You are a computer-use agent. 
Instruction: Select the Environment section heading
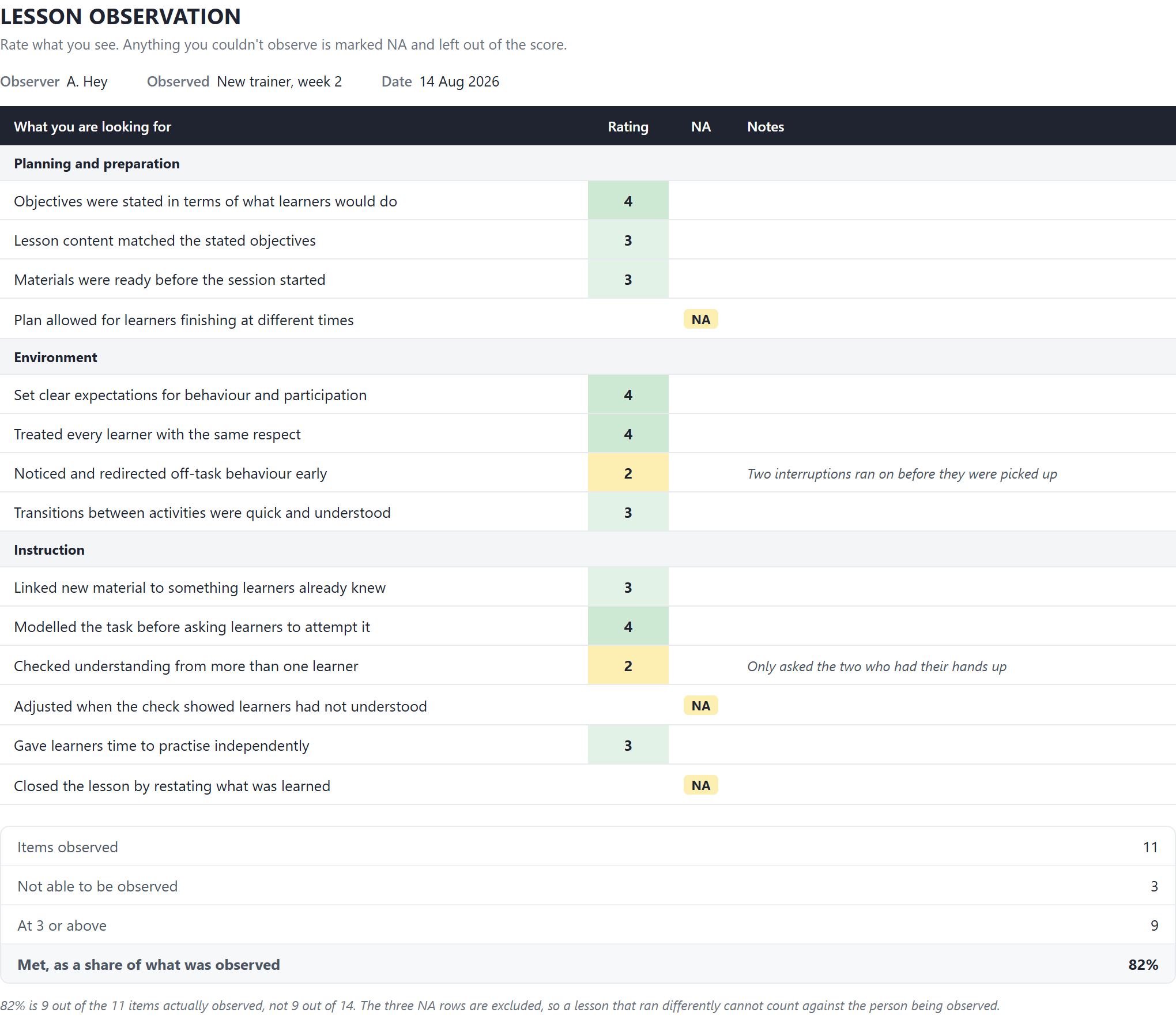click(55, 357)
